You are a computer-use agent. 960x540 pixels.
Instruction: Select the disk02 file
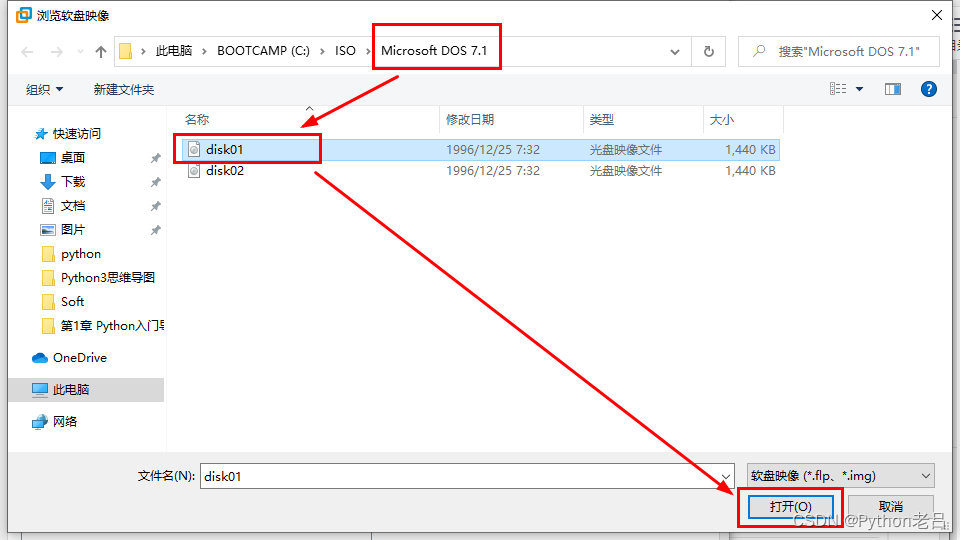point(481,171)
